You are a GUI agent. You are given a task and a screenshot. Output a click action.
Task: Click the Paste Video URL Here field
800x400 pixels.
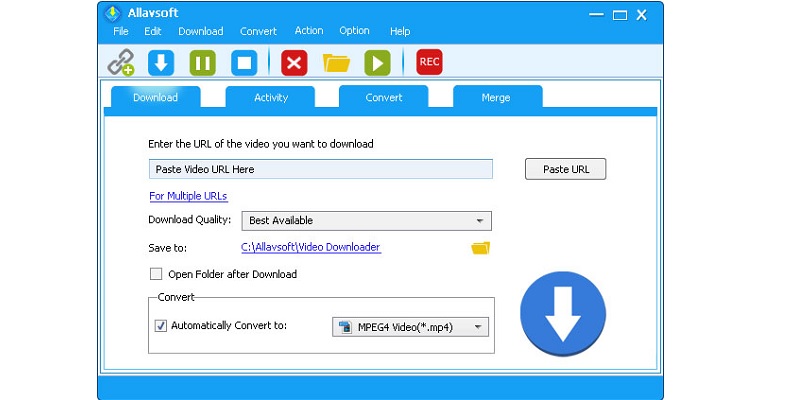coord(321,169)
